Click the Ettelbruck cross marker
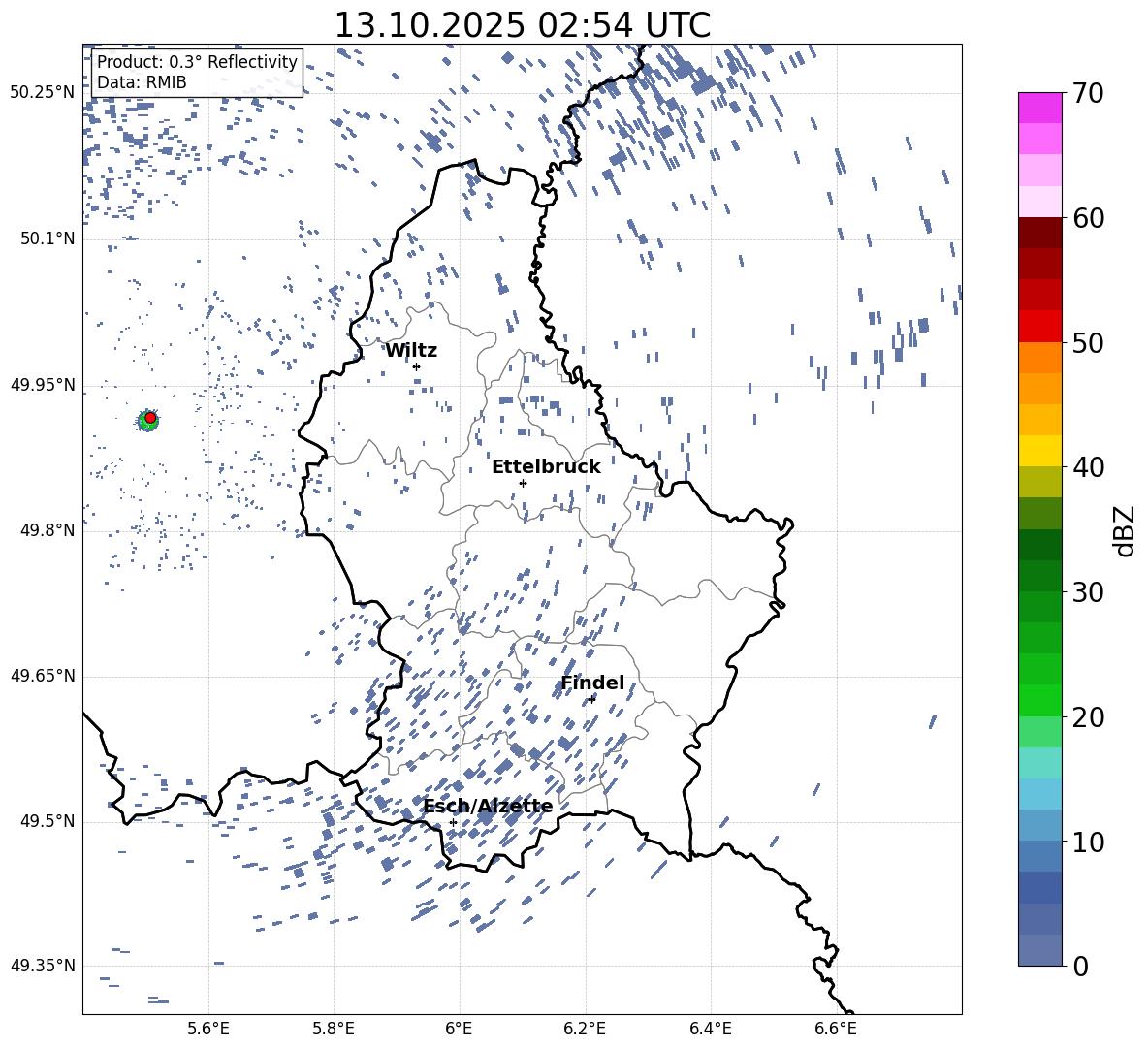The height and width of the screenshot is (1048, 1148). tap(523, 483)
